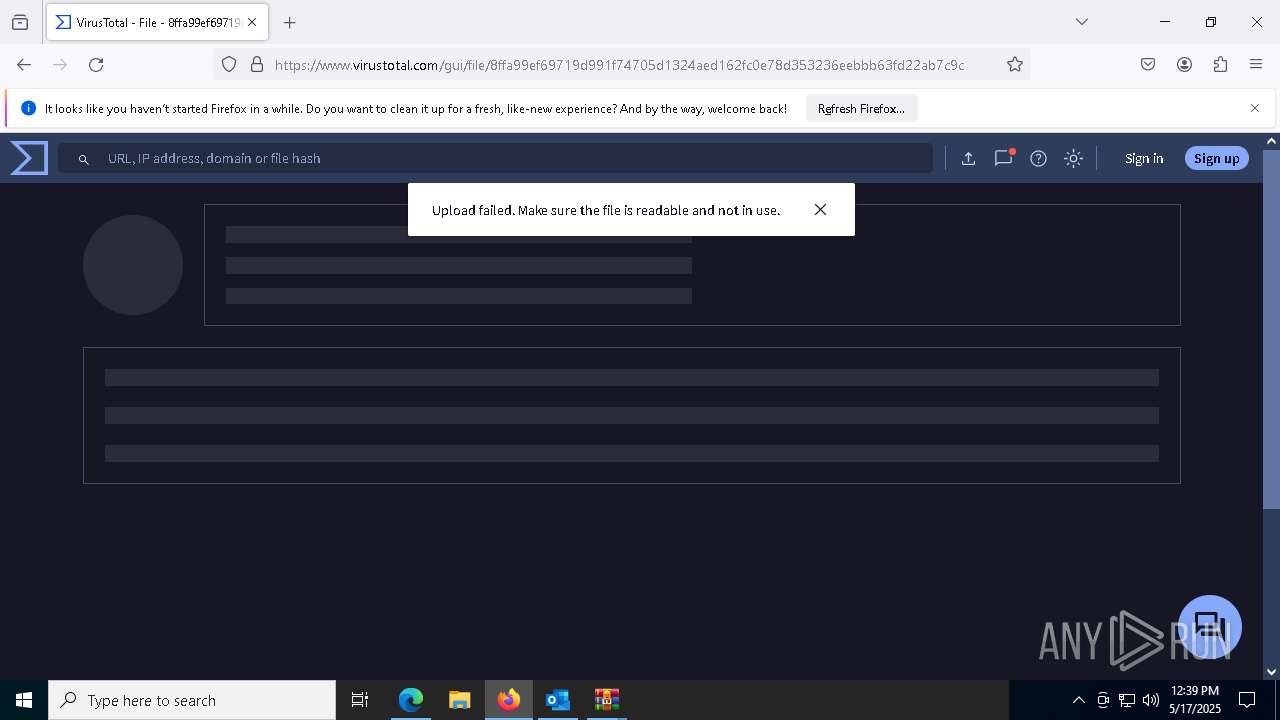Launch Microsoft Edge from taskbar
Image resolution: width=1280 pixels, height=720 pixels.
(x=411, y=700)
